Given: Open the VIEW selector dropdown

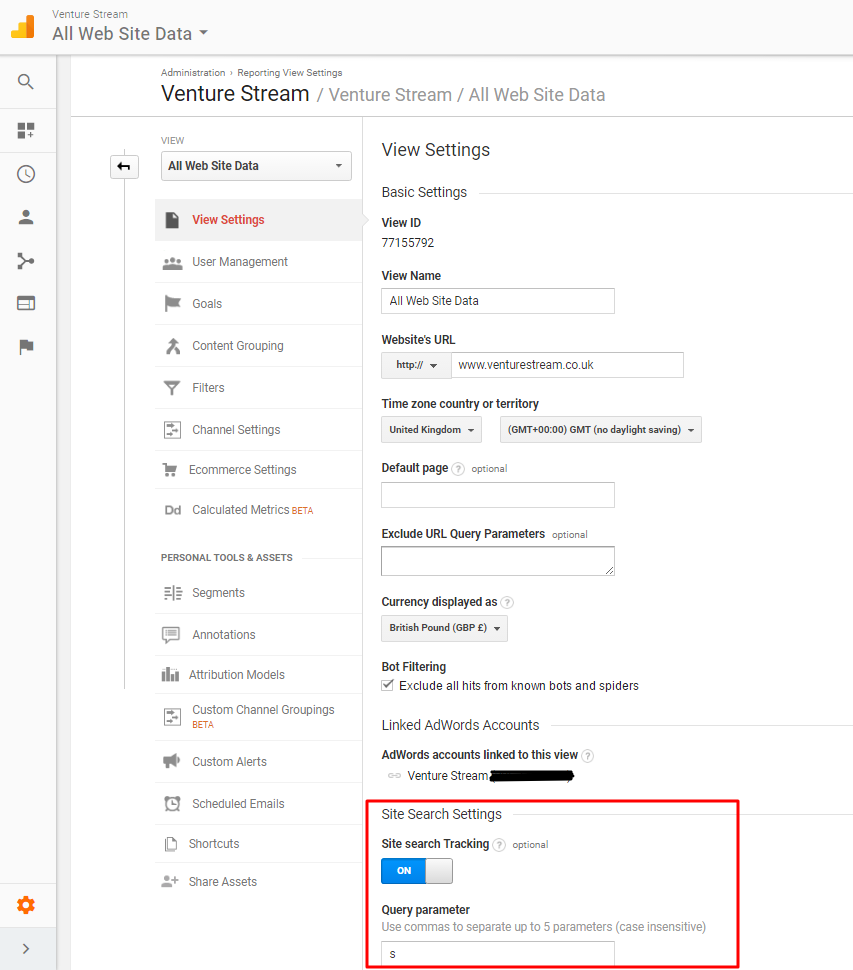Looking at the screenshot, I should click(256, 166).
